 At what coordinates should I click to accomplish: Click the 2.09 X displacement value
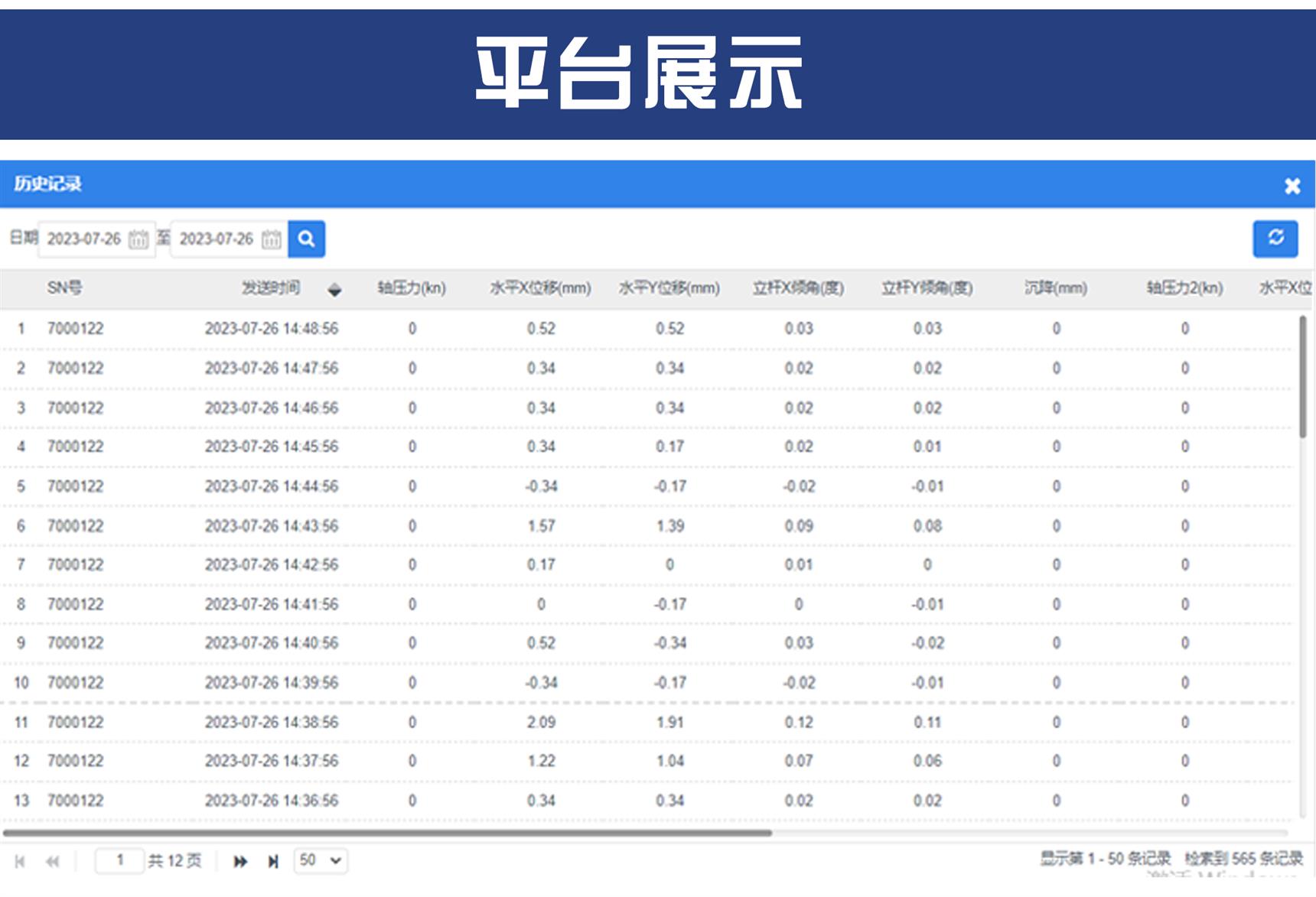click(541, 723)
